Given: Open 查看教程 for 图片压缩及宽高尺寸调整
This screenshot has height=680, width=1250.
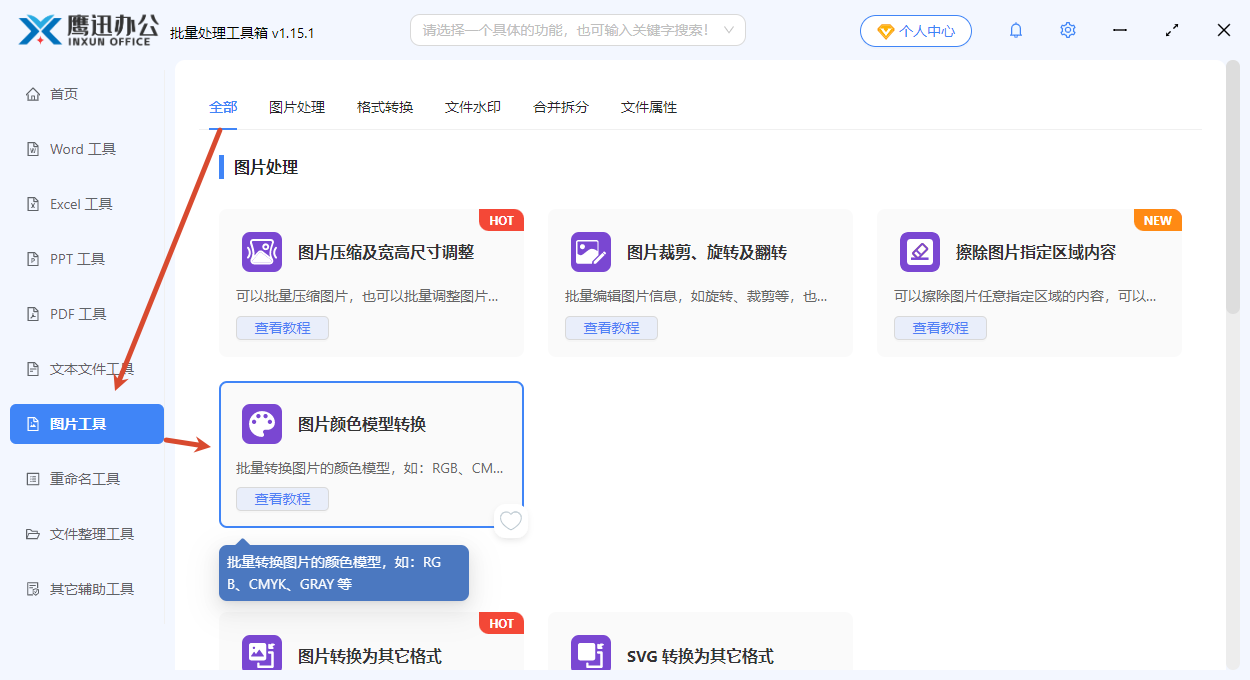Looking at the screenshot, I should pyautogui.click(x=282, y=328).
